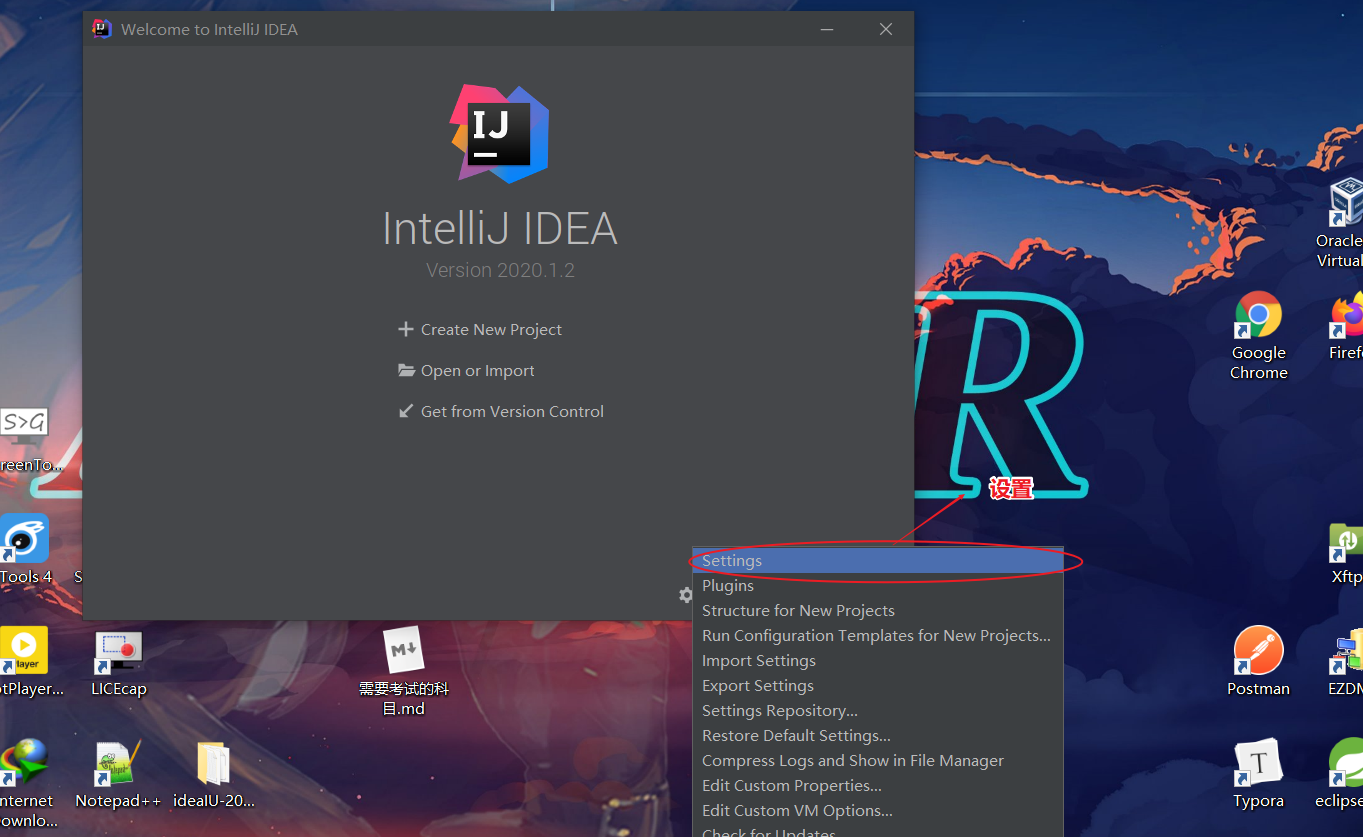Open EZDML desktop shortcut
1363x837 pixels.
point(1346,661)
